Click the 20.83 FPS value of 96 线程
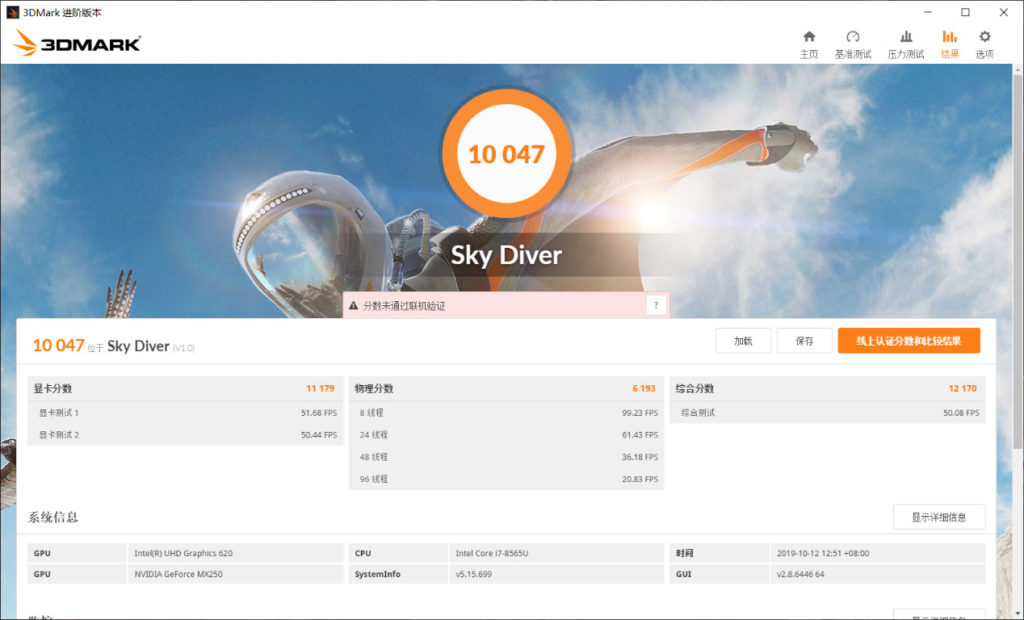1024x620 pixels. [x=640, y=479]
